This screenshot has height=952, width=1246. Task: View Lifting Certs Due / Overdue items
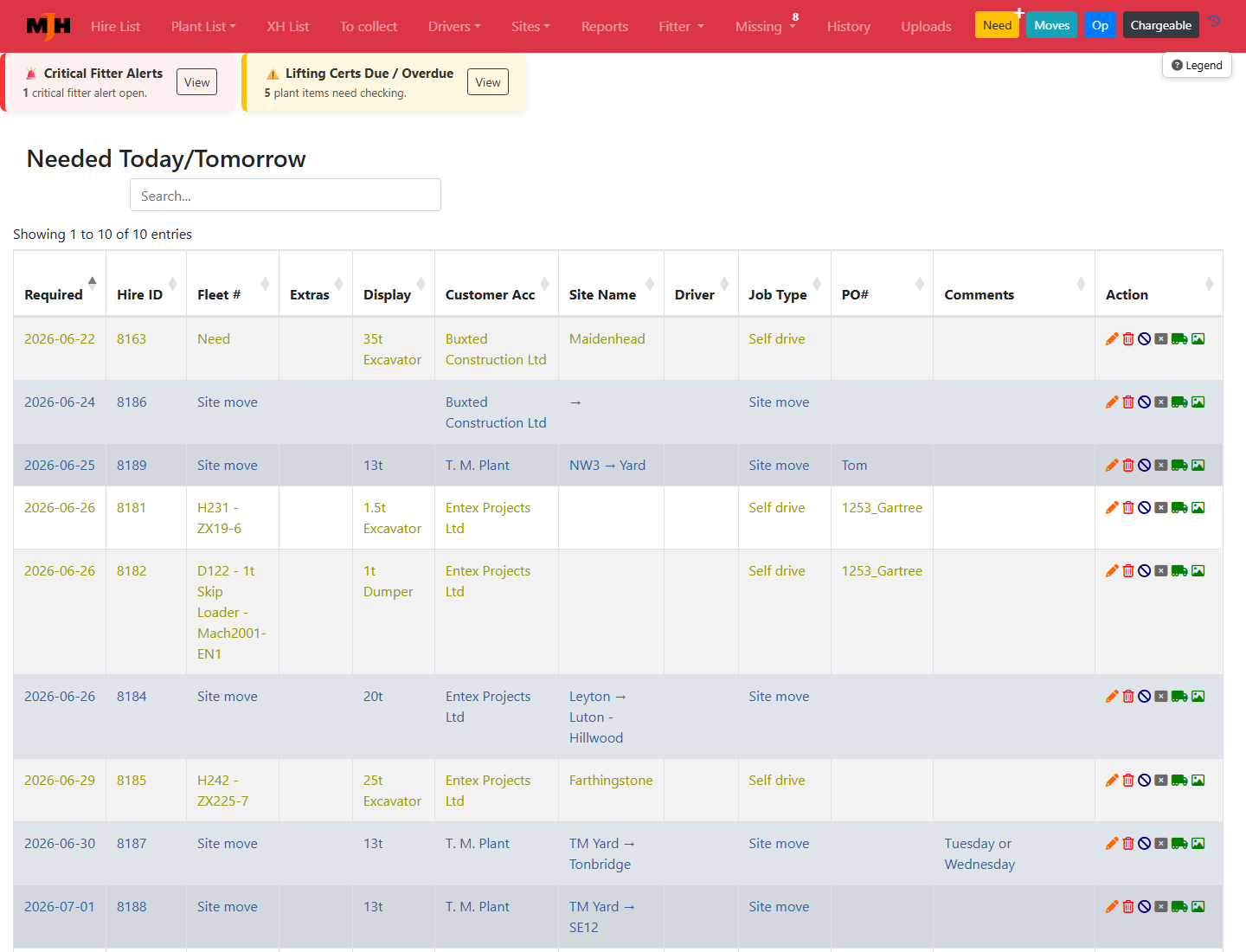tap(488, 82)
